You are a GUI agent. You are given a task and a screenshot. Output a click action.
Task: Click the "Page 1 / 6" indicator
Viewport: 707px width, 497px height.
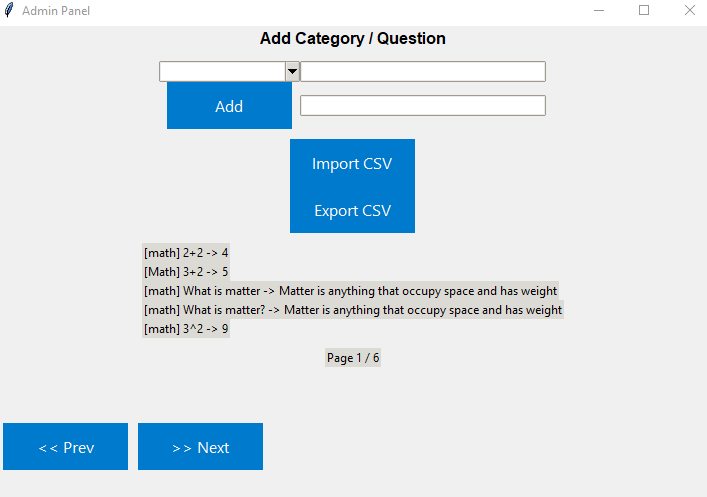353,358
